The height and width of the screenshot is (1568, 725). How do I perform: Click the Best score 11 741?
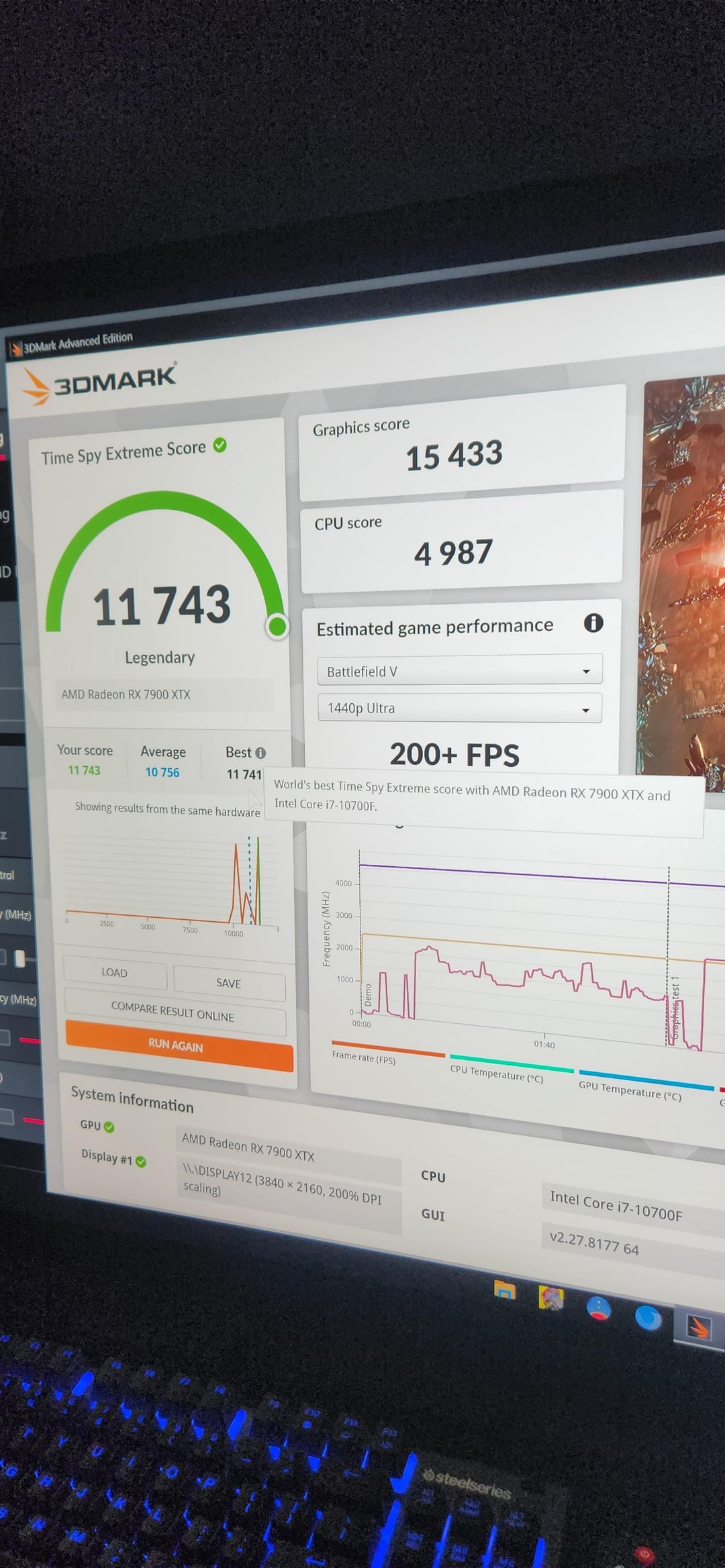(x=244, y=774)
